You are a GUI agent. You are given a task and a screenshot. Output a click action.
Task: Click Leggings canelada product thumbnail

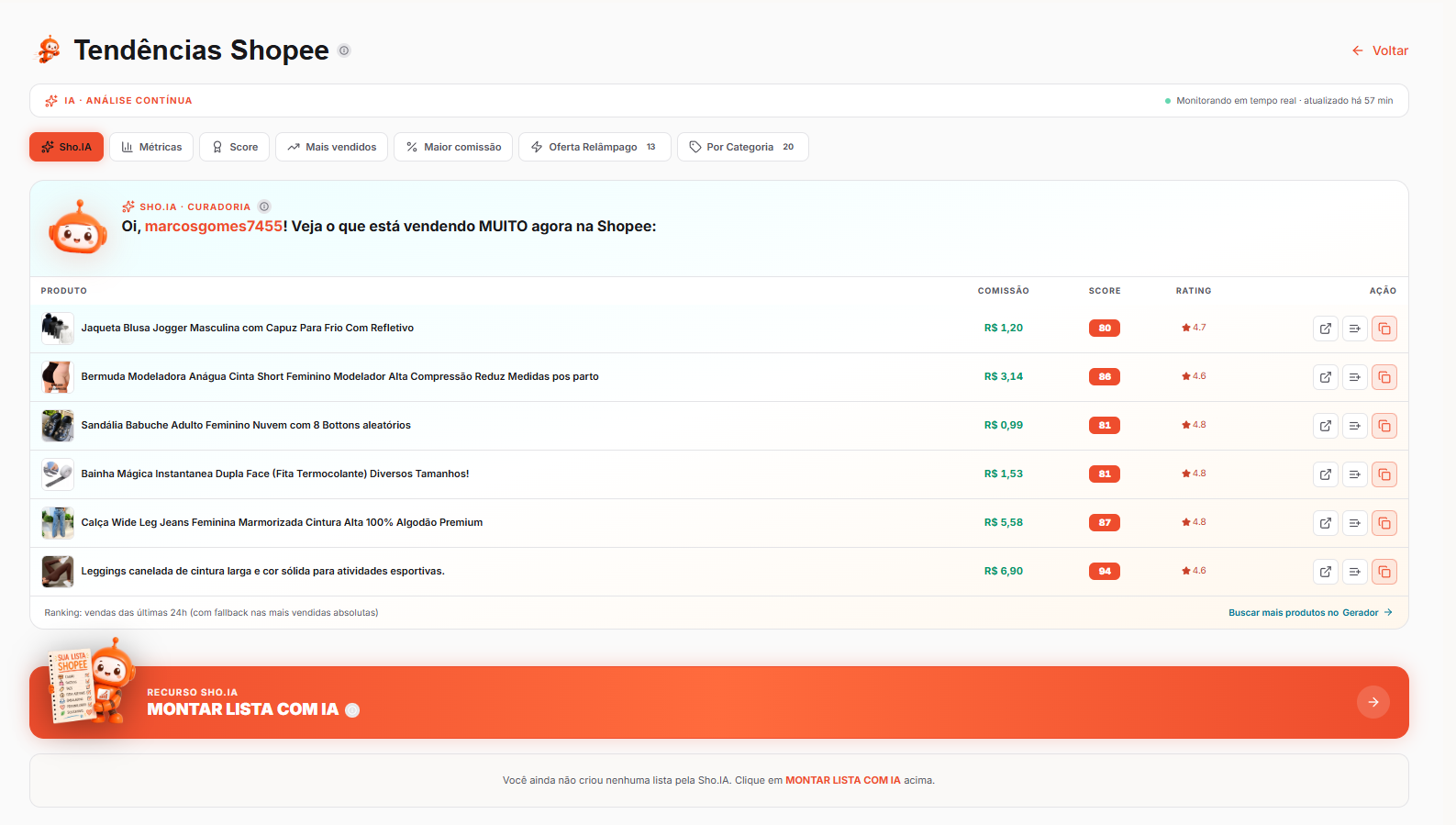58,572
